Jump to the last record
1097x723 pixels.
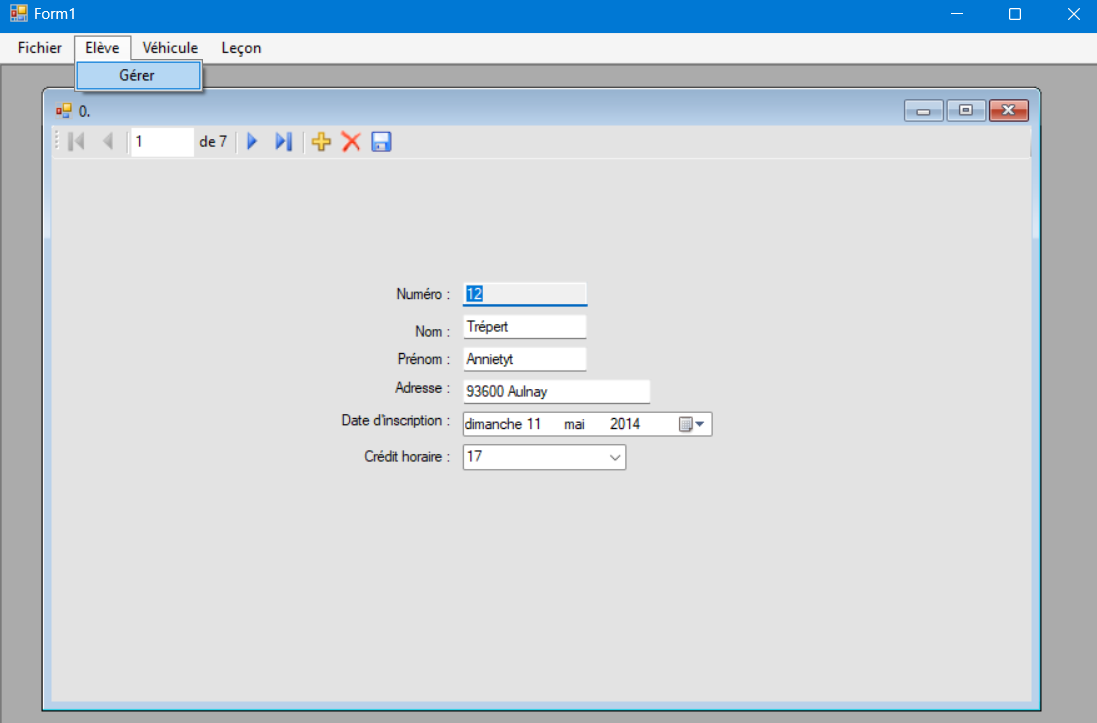[x=283, y=142]
